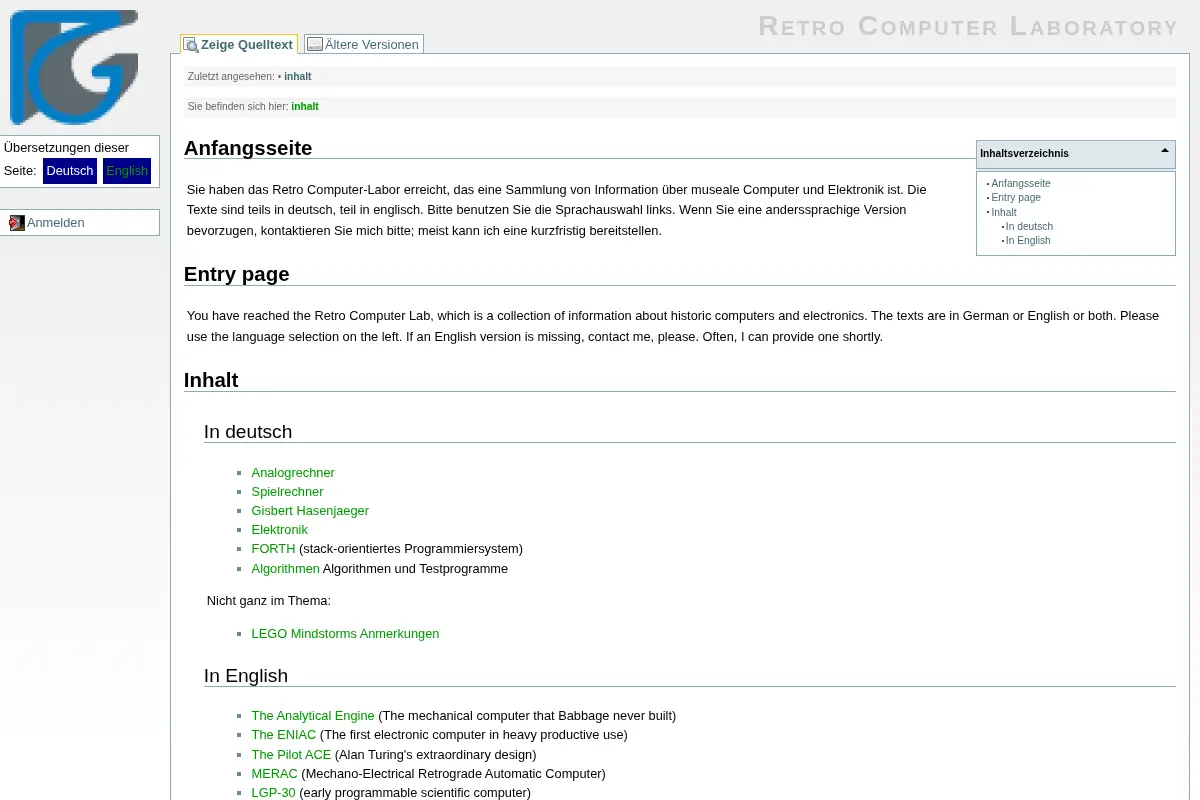Open the Spielrechner page
This screenshot has width=1200, height=800.
(x=287, y=492)
